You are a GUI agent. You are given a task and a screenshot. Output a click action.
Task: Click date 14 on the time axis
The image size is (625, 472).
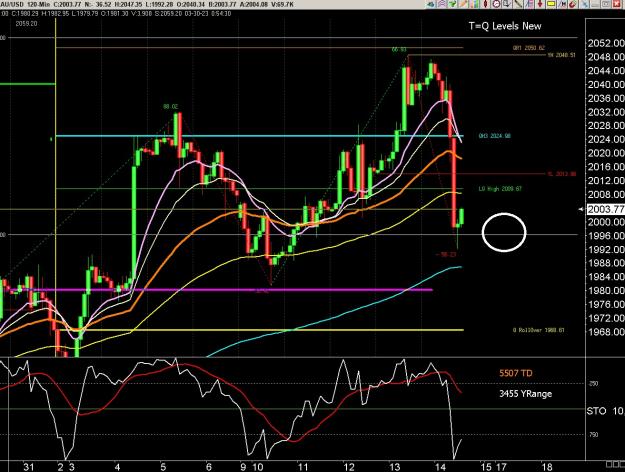pyautogui.click(x=440, y=467)
